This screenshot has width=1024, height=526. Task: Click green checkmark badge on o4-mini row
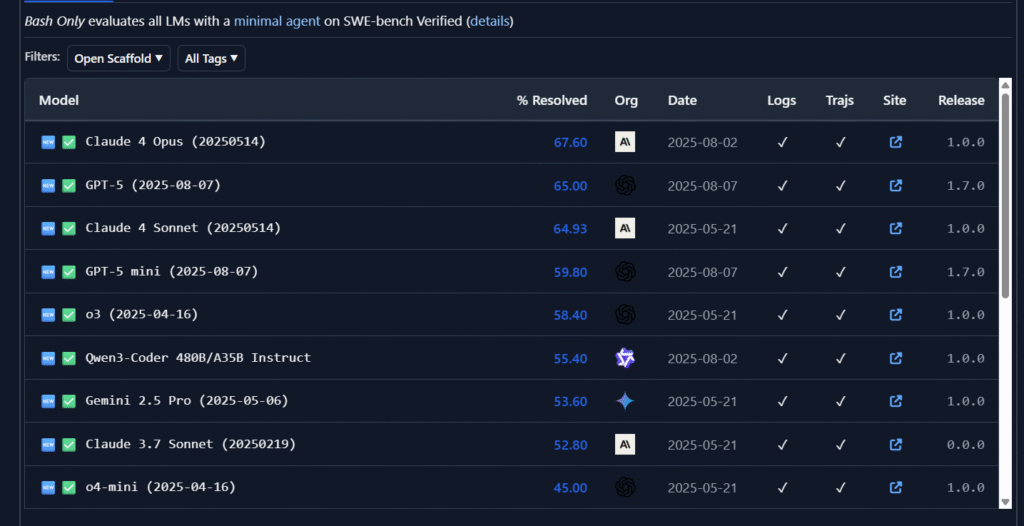[69, 487]
